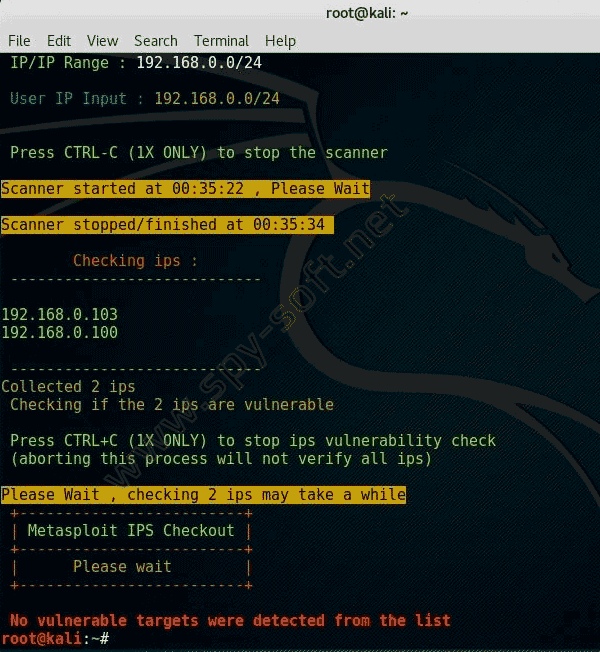Click the Scanner stopped/finished highlighted line
The height and width of the screenshot is (652, 600).
coord(167,225)
